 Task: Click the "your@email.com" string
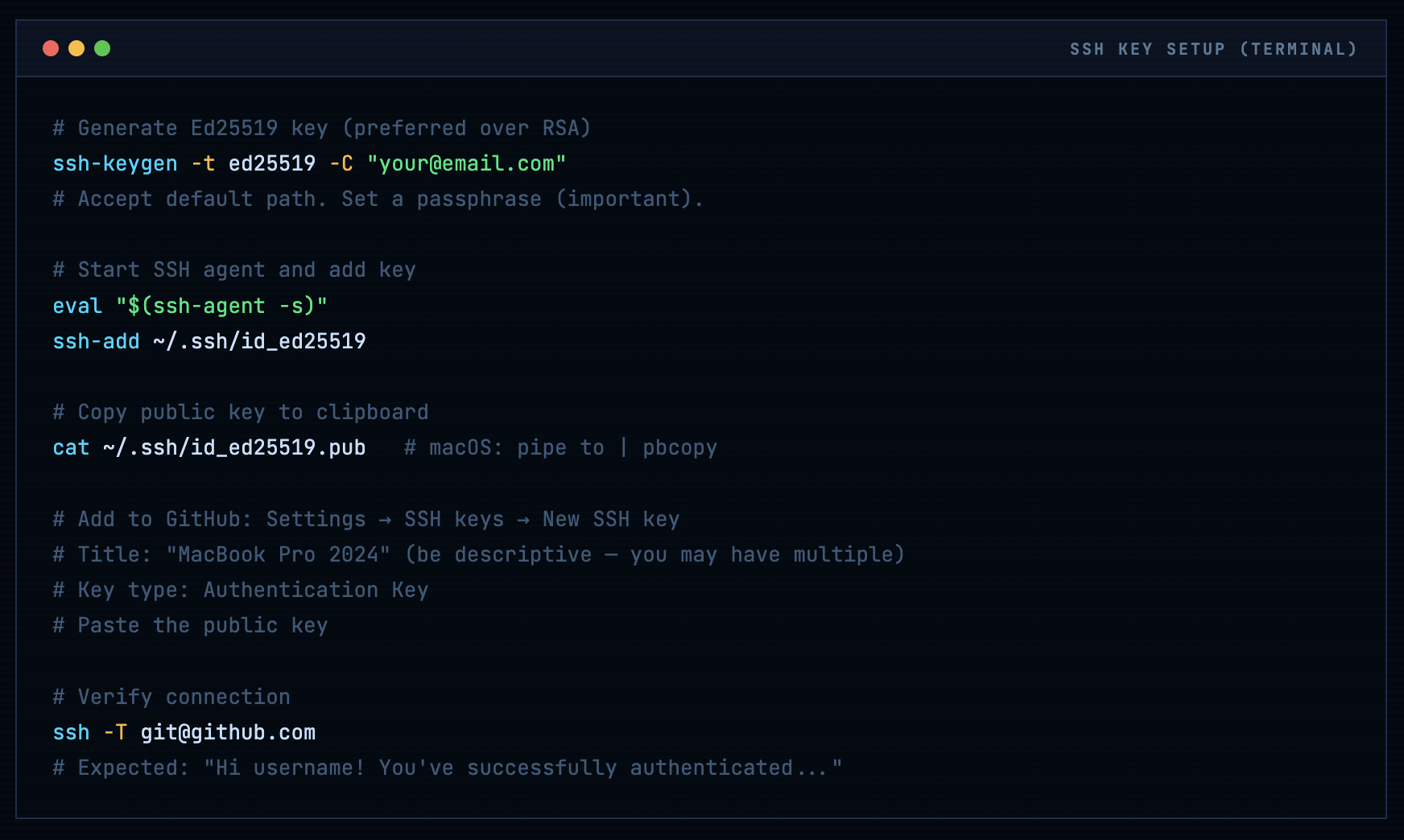coord(466,164)
